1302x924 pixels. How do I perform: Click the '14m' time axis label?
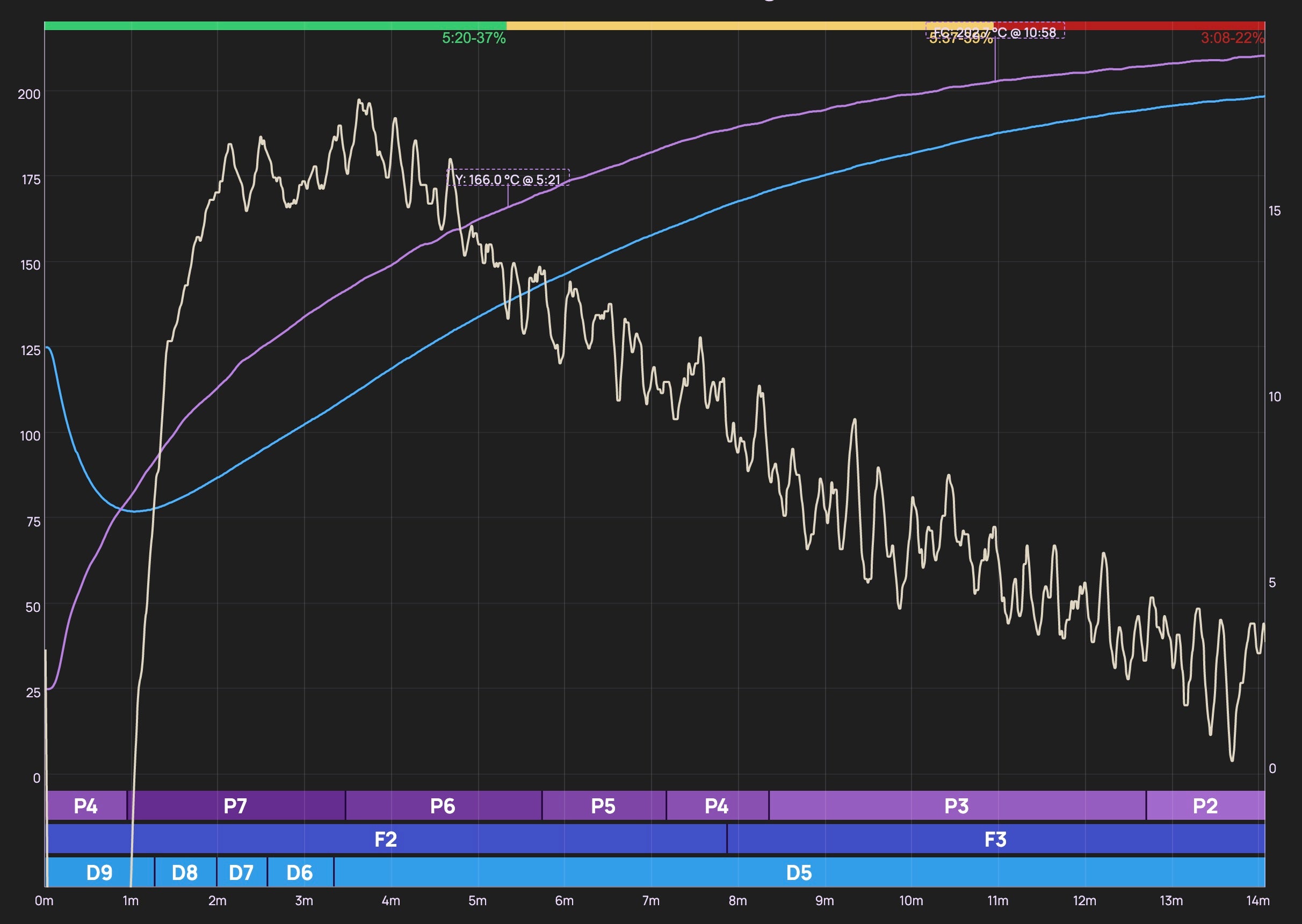coord(1258,901)
